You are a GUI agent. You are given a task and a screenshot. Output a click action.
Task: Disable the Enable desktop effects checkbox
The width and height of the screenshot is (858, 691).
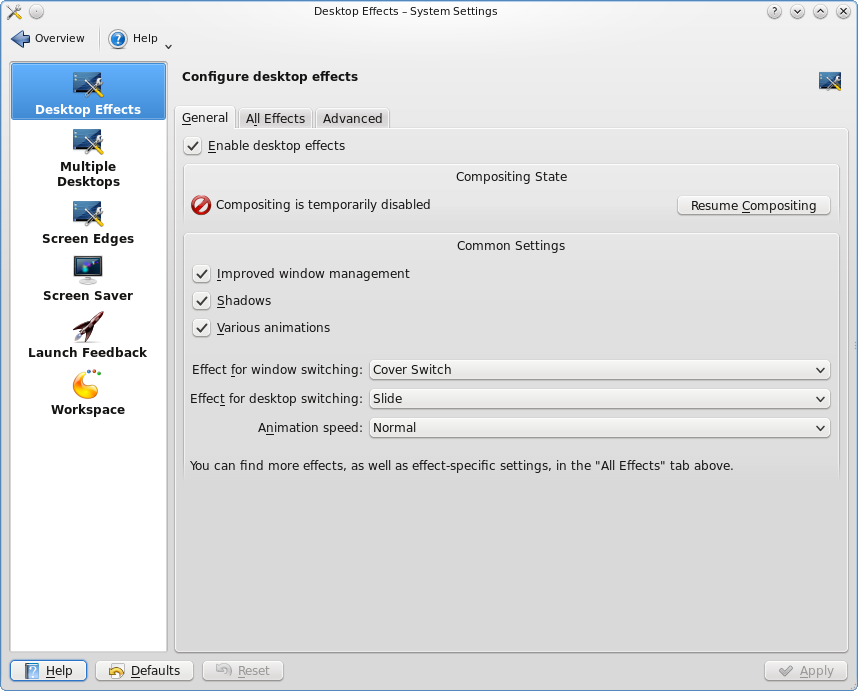(x=193, y=146)
